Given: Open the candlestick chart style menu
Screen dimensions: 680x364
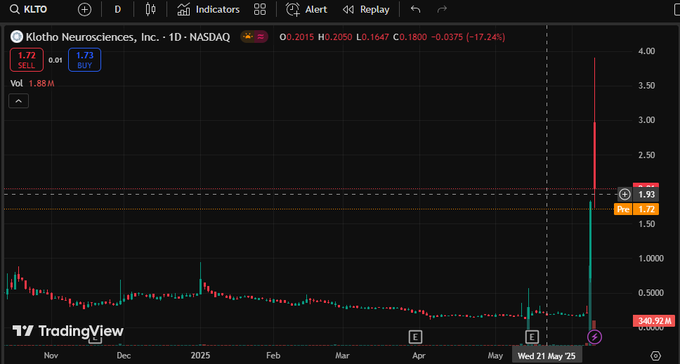Looking at the screenshot, I should coord(150,9).
